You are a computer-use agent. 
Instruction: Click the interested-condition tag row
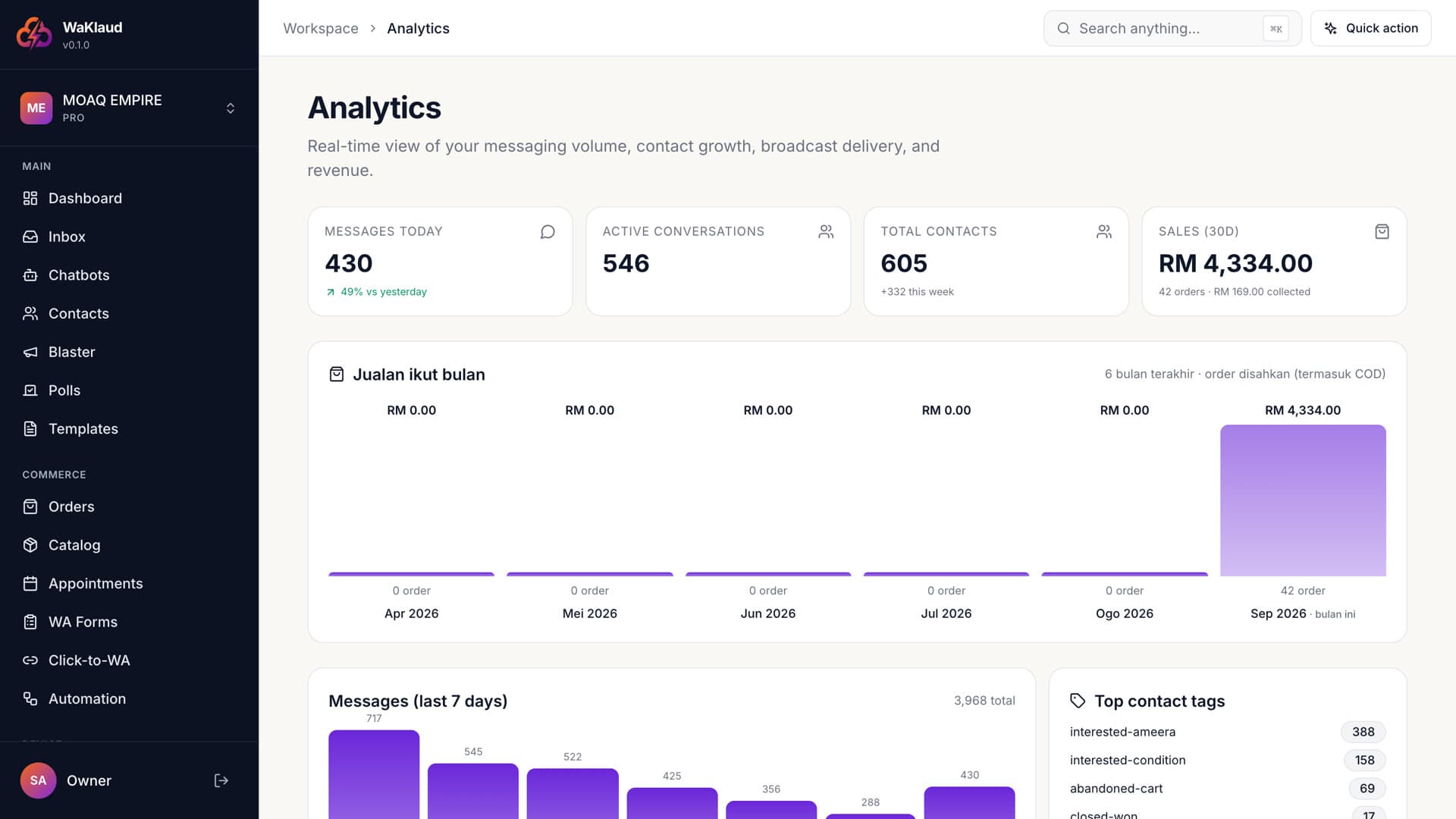pyautogui.click(x=1227, y=760)
